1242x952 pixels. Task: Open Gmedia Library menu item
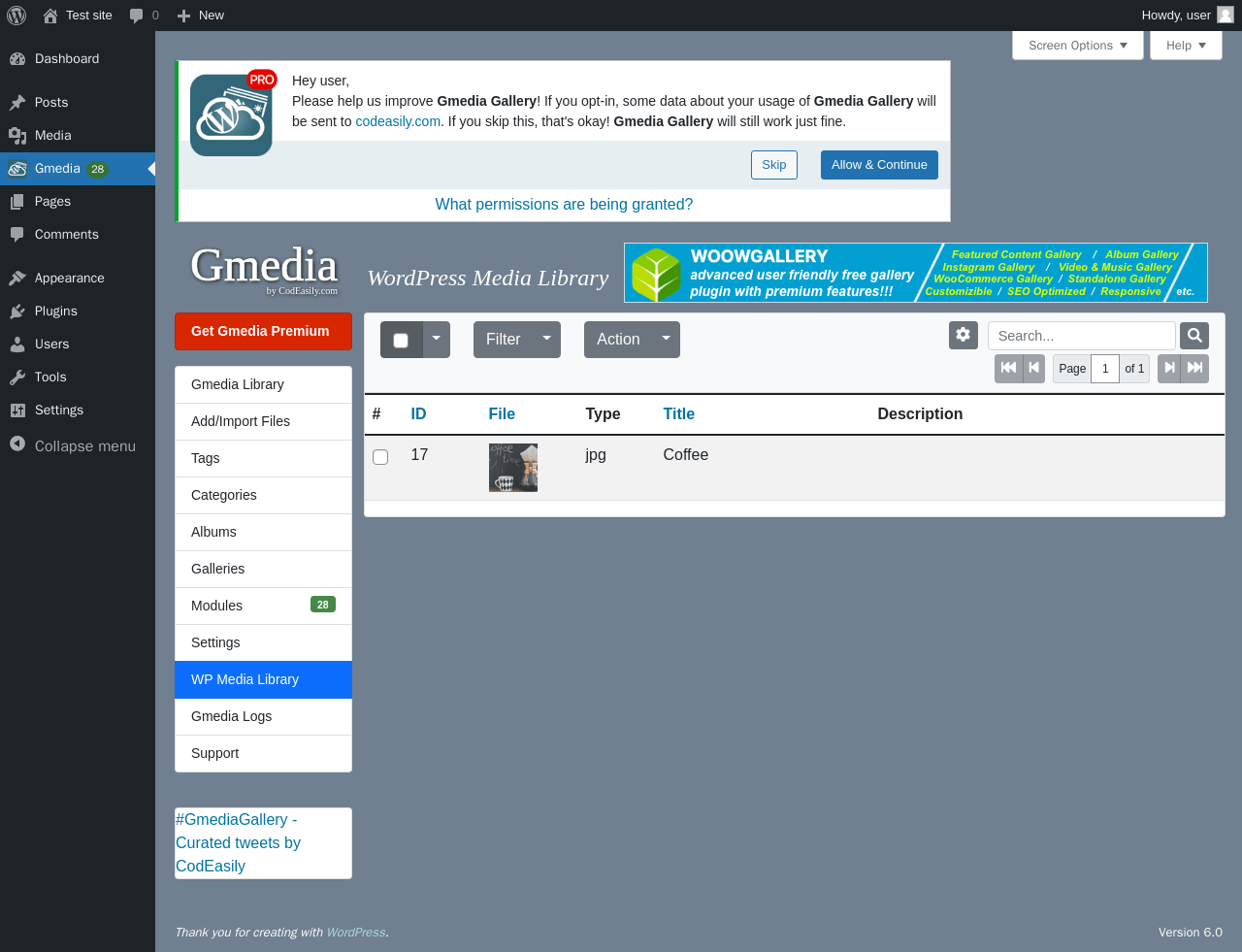263,385
